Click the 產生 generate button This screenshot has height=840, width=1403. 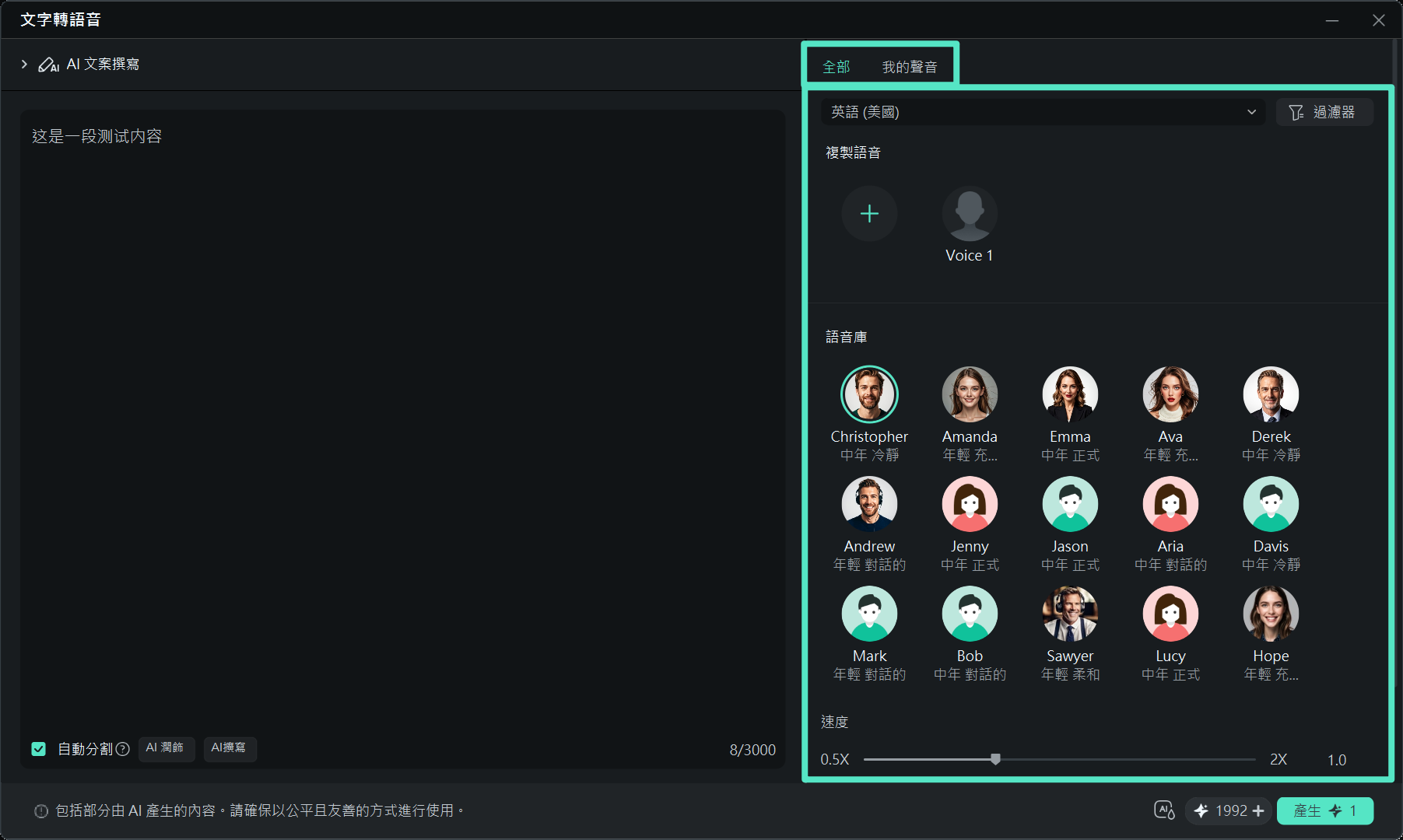pos(1324,810)
